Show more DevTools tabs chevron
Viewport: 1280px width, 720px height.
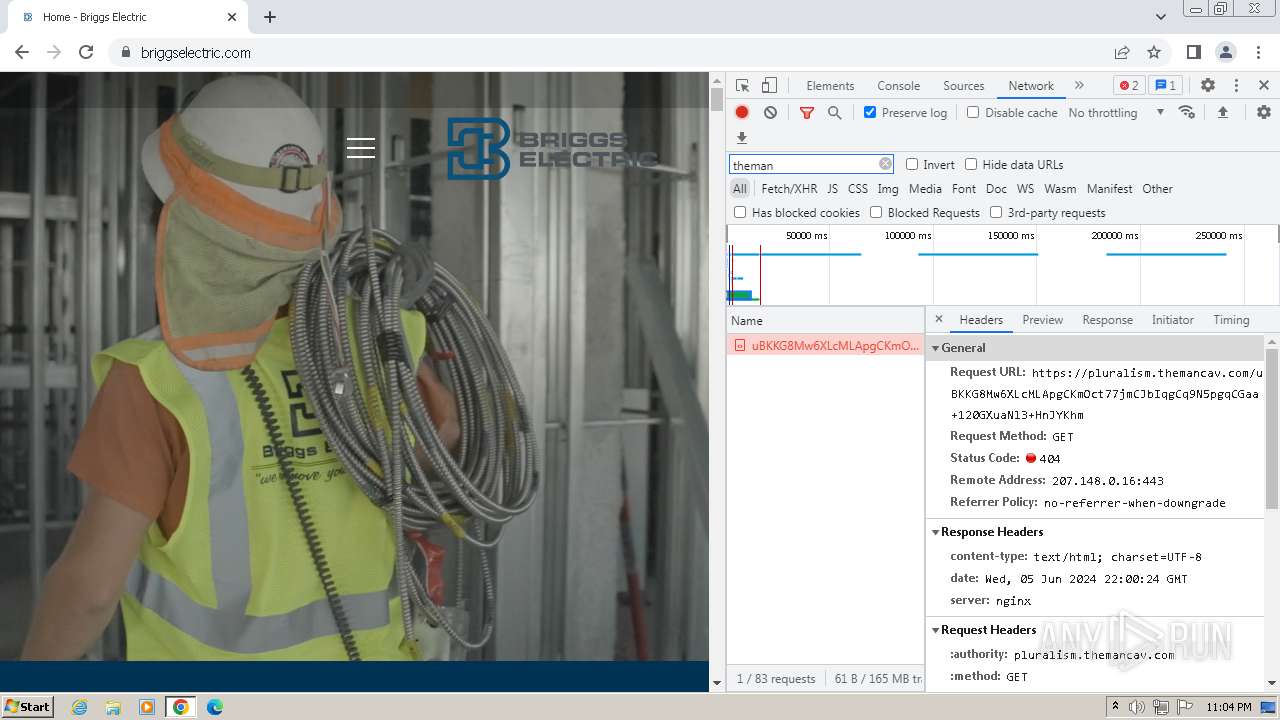(1079, 86)
